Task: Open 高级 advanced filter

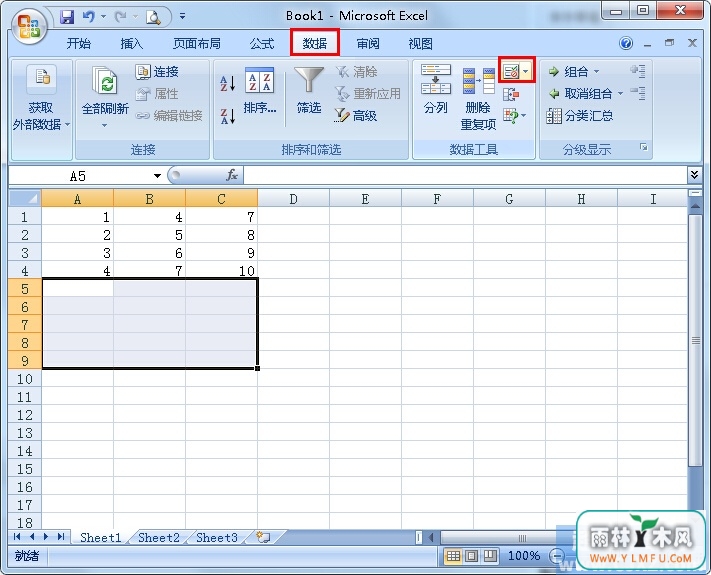Action: tap(356, 116)
